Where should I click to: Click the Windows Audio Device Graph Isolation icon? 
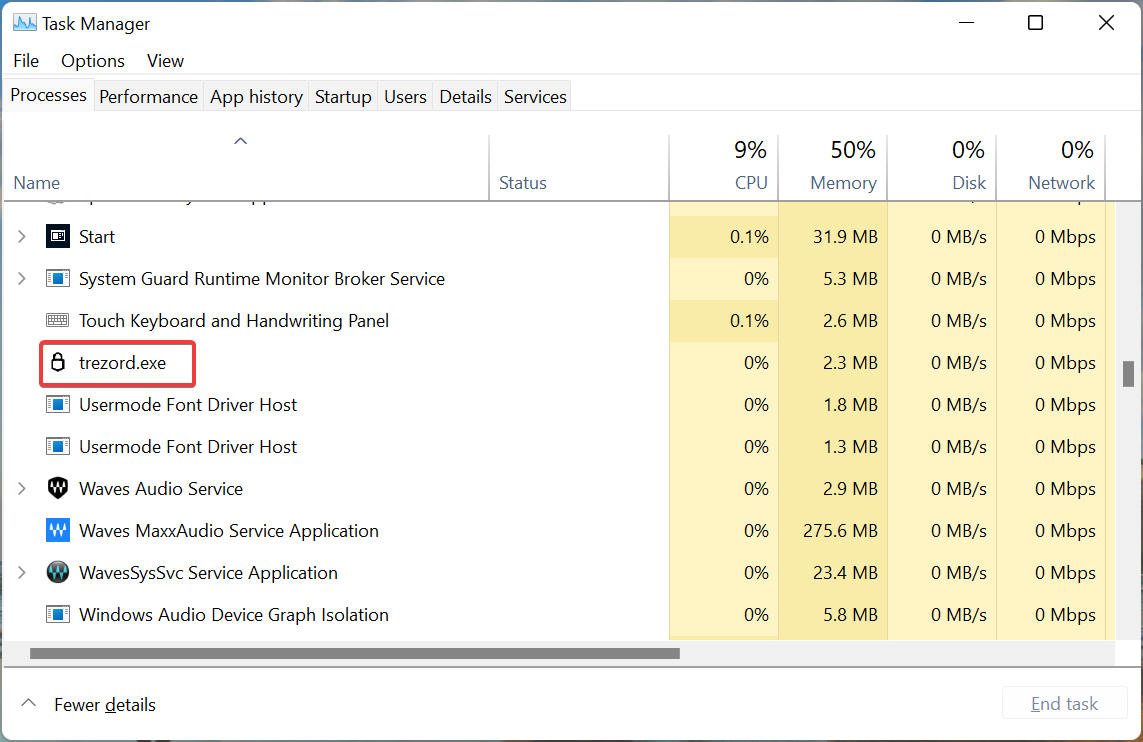(x=58, y=614)
